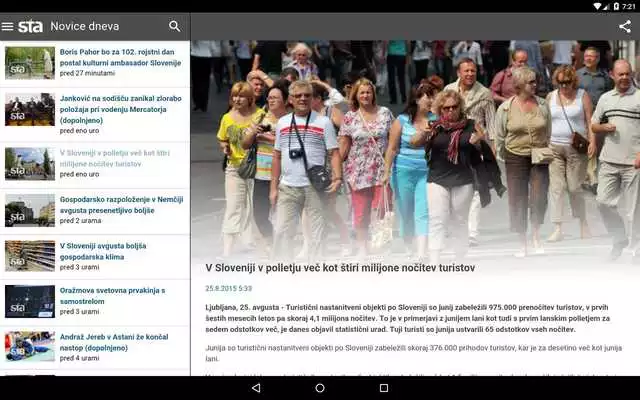Tap the Android home circle button
The image size is (640, 400).
[x=320, y=388]
